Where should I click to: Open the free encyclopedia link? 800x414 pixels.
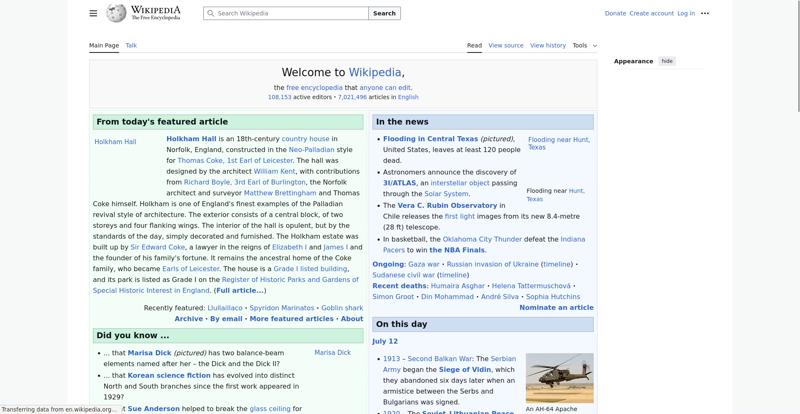314,88
